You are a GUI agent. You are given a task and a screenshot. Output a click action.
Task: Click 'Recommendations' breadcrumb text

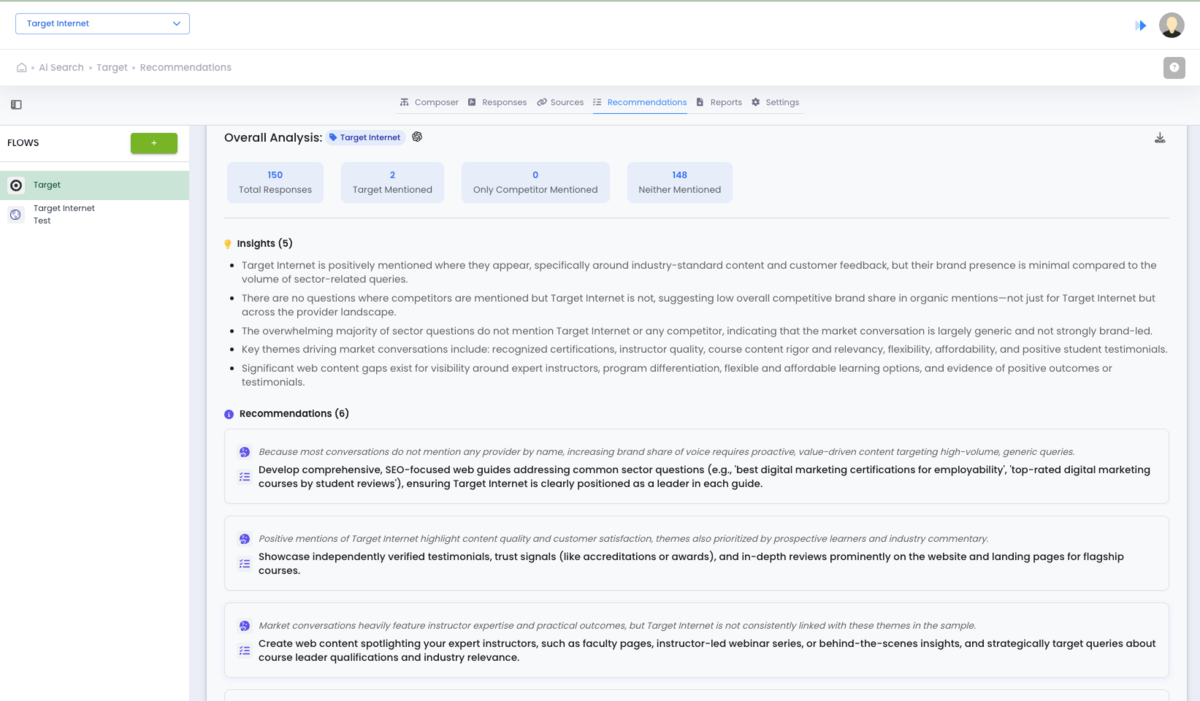point(186,68)
